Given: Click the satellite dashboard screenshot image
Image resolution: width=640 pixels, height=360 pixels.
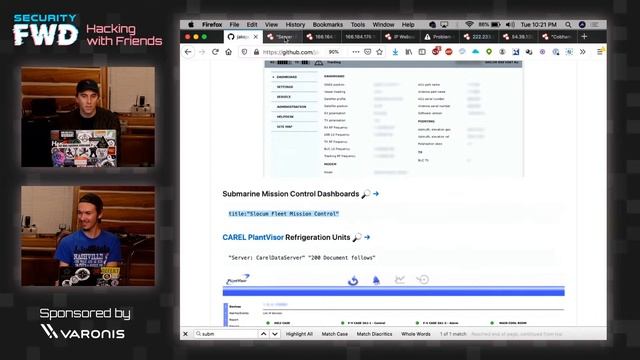Looking at the screenshot, I should (393, 118).
